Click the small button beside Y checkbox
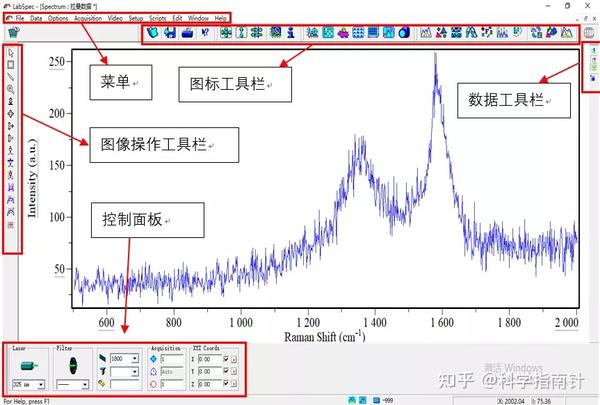Screen dimensions: 600x405 pyautogui.click(x=234, y=372)
